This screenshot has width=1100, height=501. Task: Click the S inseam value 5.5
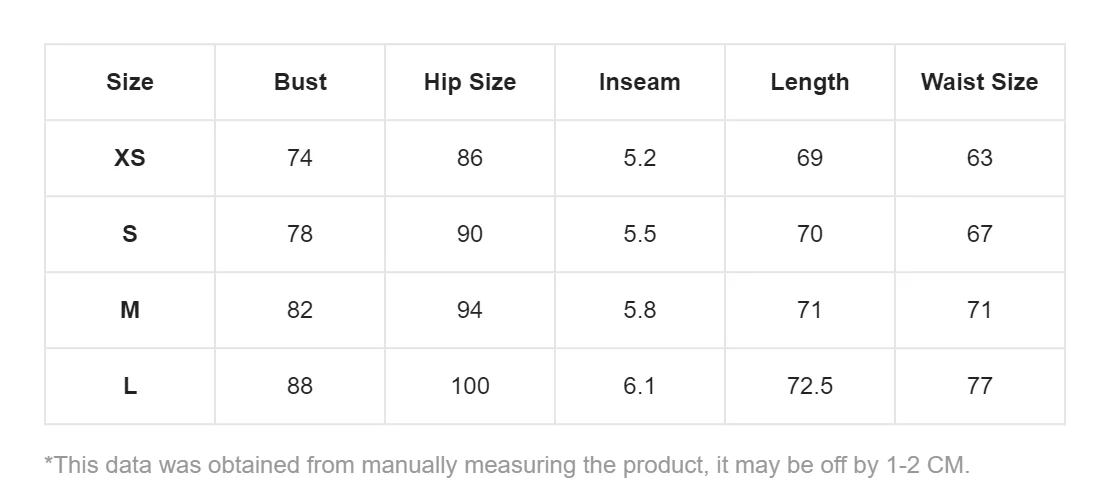[639, 234]
